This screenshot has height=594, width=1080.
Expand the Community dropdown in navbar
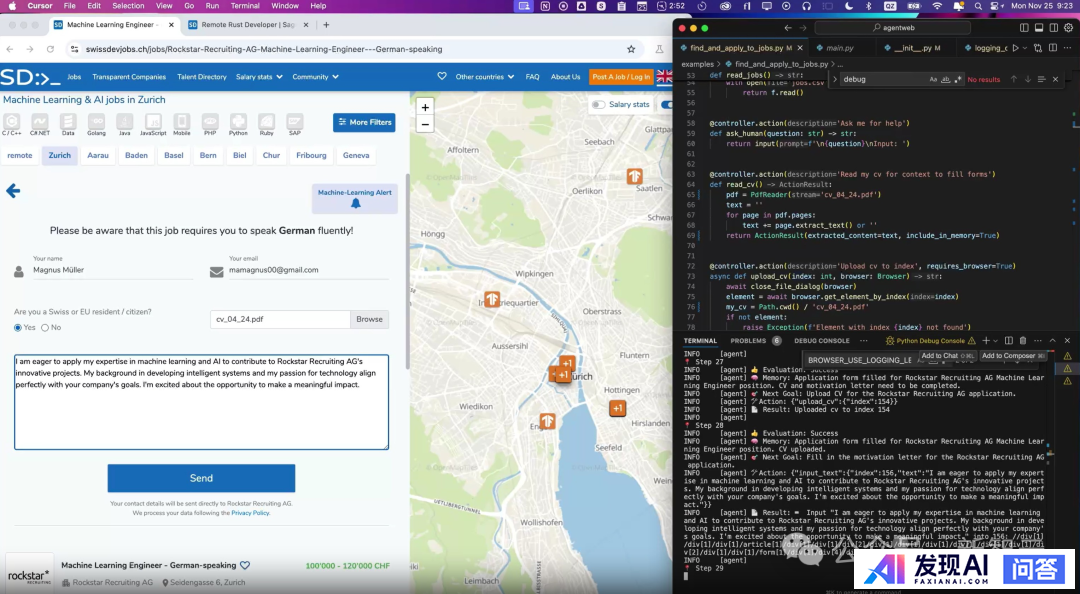point(315,77)
